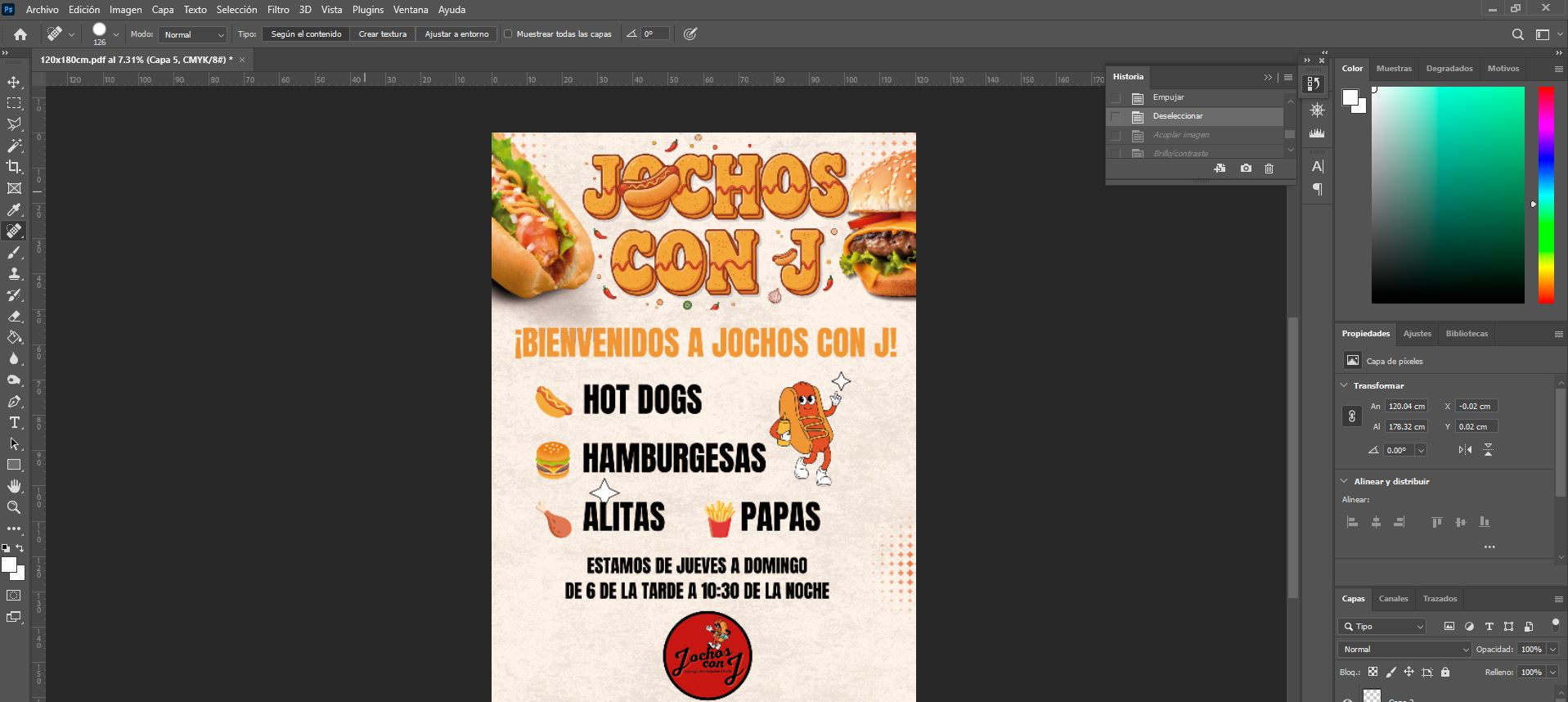The height and width of the screenshot is (702, 1568).
Task: Select the 'Crear textura' button
Action: tap(382, 34)
